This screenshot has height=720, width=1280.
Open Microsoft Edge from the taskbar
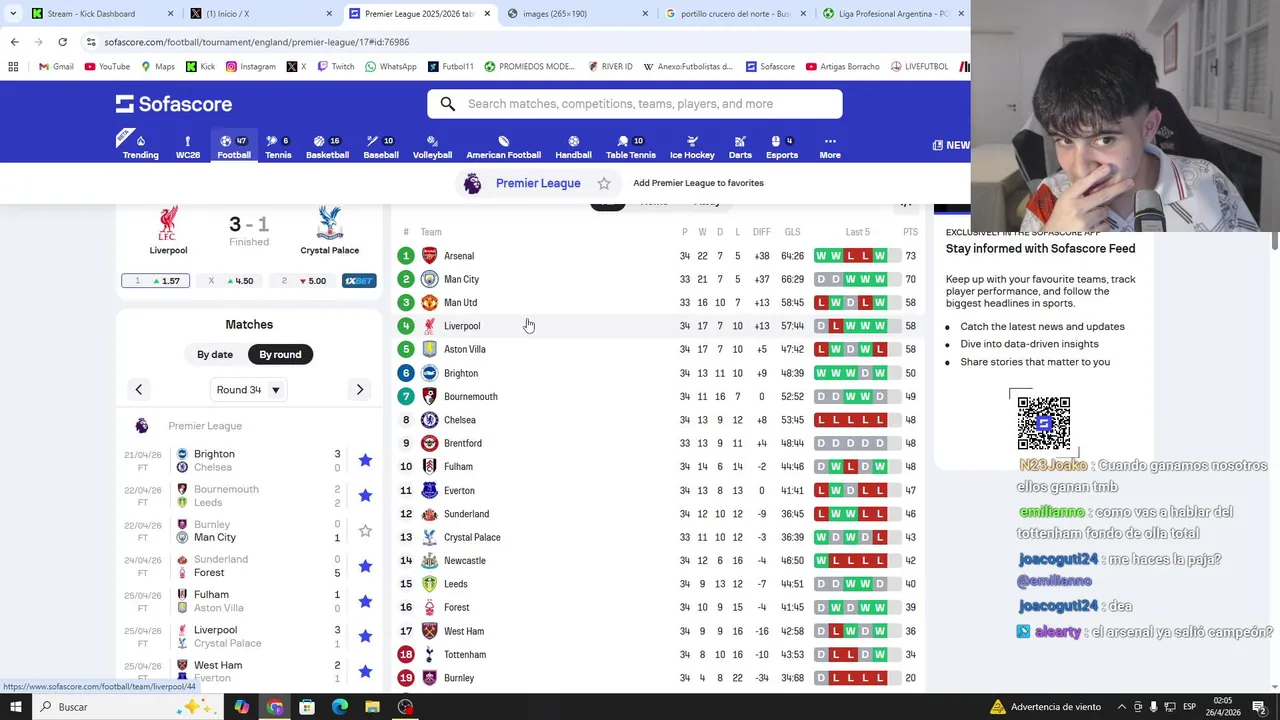tap(339, 707)
